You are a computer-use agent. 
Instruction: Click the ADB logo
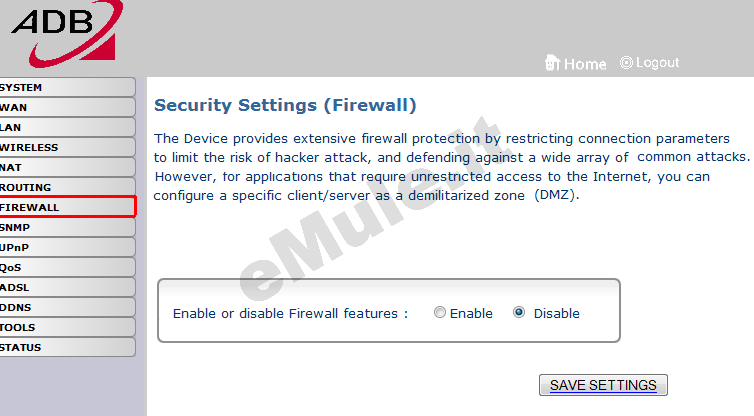click(x=67, y=33)
